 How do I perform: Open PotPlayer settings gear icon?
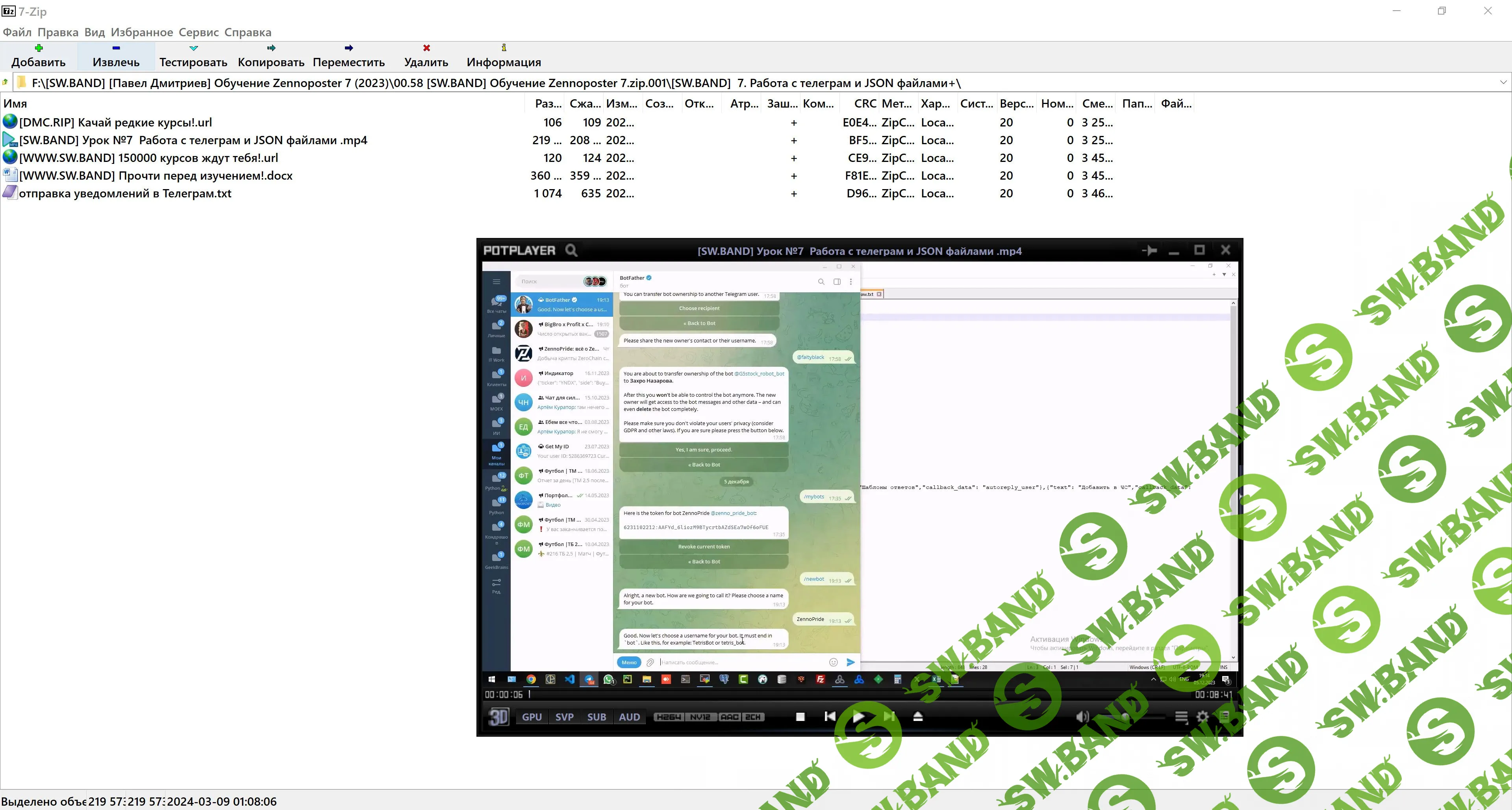coord(1203,717)
